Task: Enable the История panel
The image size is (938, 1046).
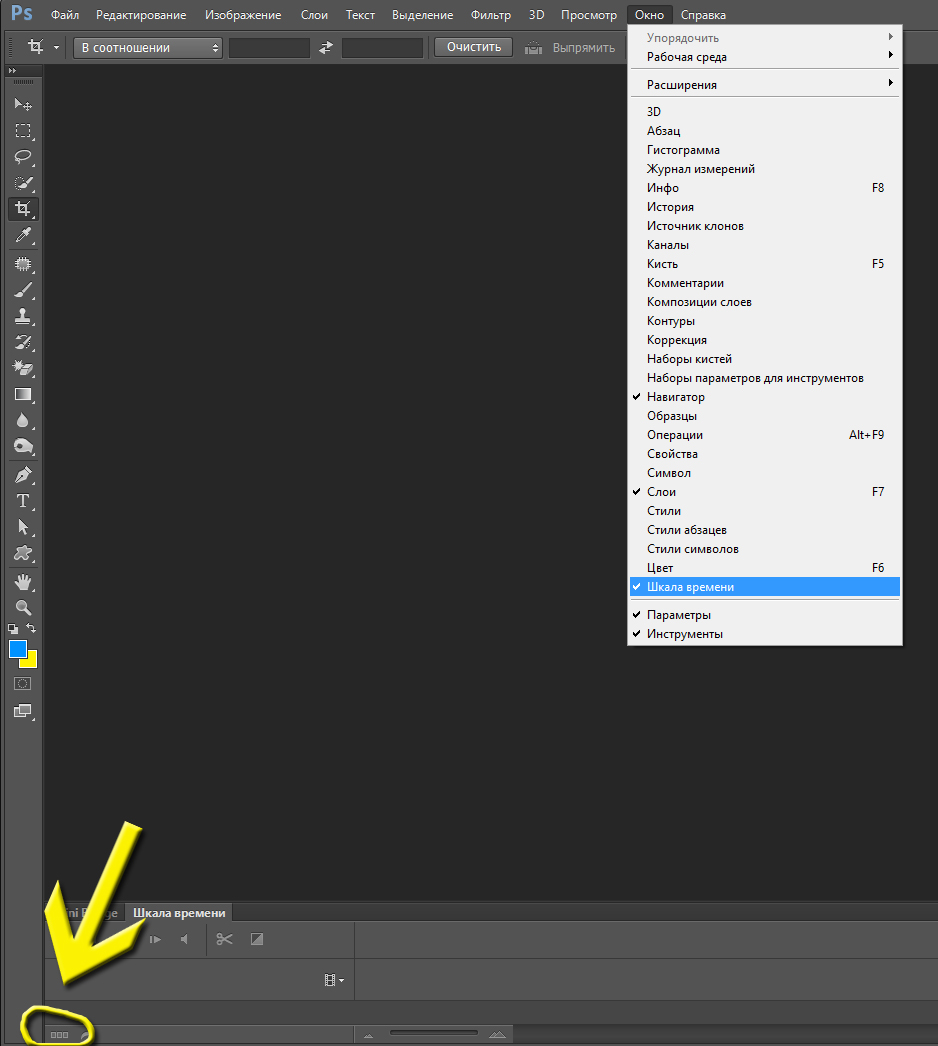Action: coord(765,207)
